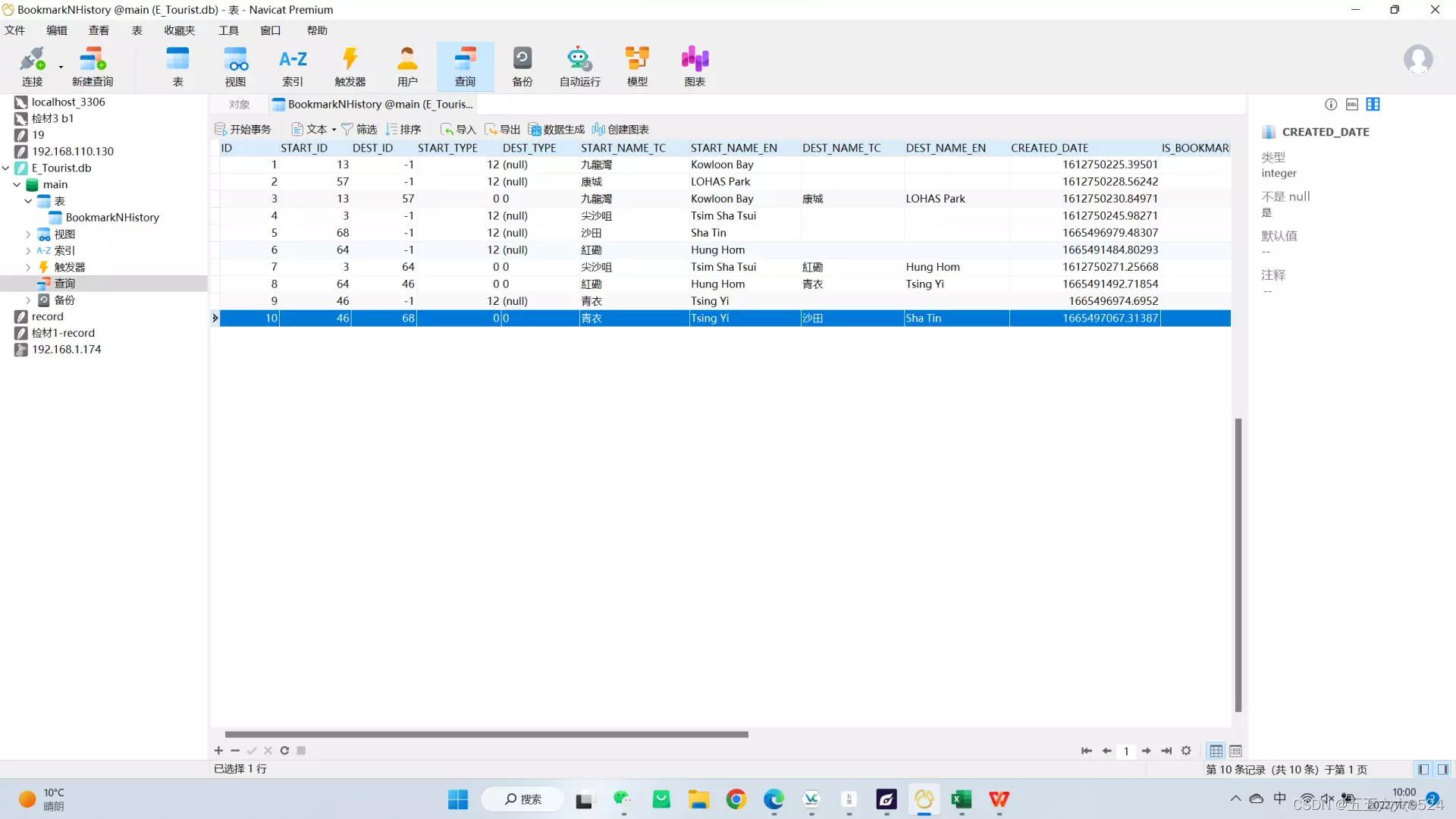The width and height of the screenshot is (1456, 819).
Task: Open the 文本 (Text) dropdown arrow
Action: coord(334,130)
